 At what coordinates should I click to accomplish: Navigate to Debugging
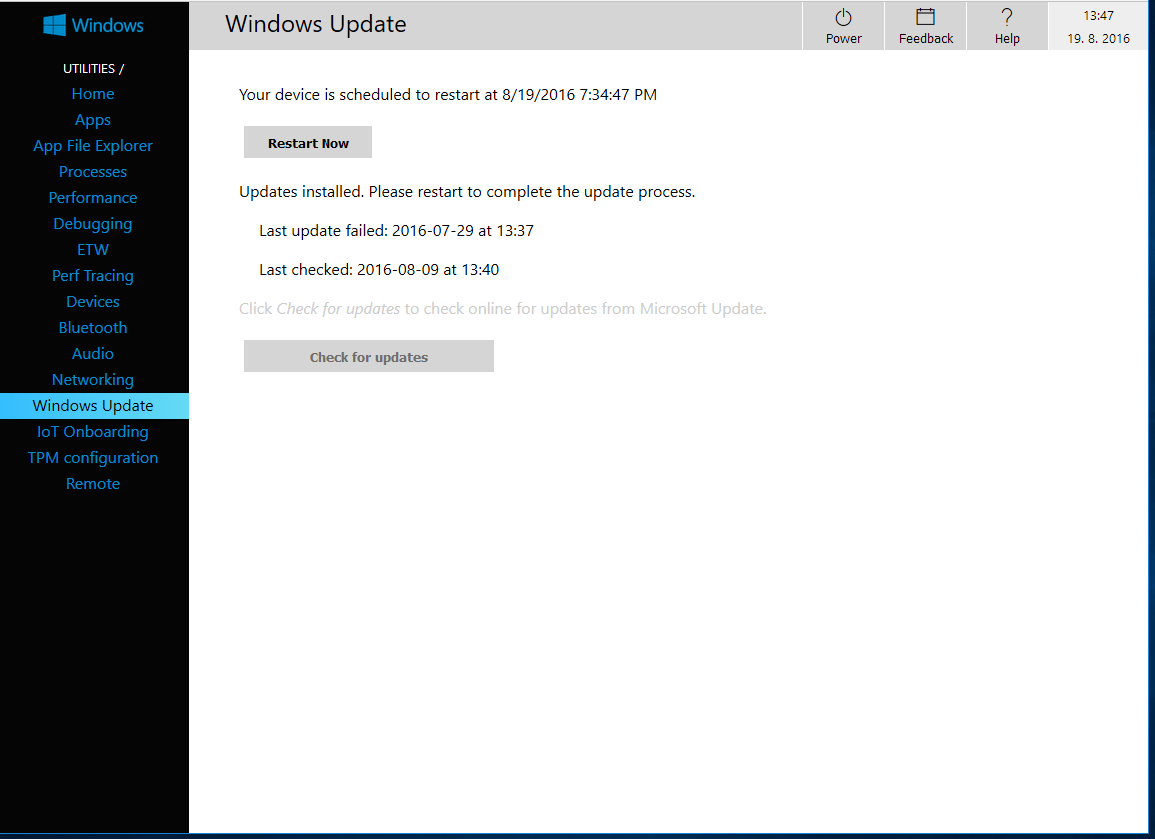(x=93, y=223)
